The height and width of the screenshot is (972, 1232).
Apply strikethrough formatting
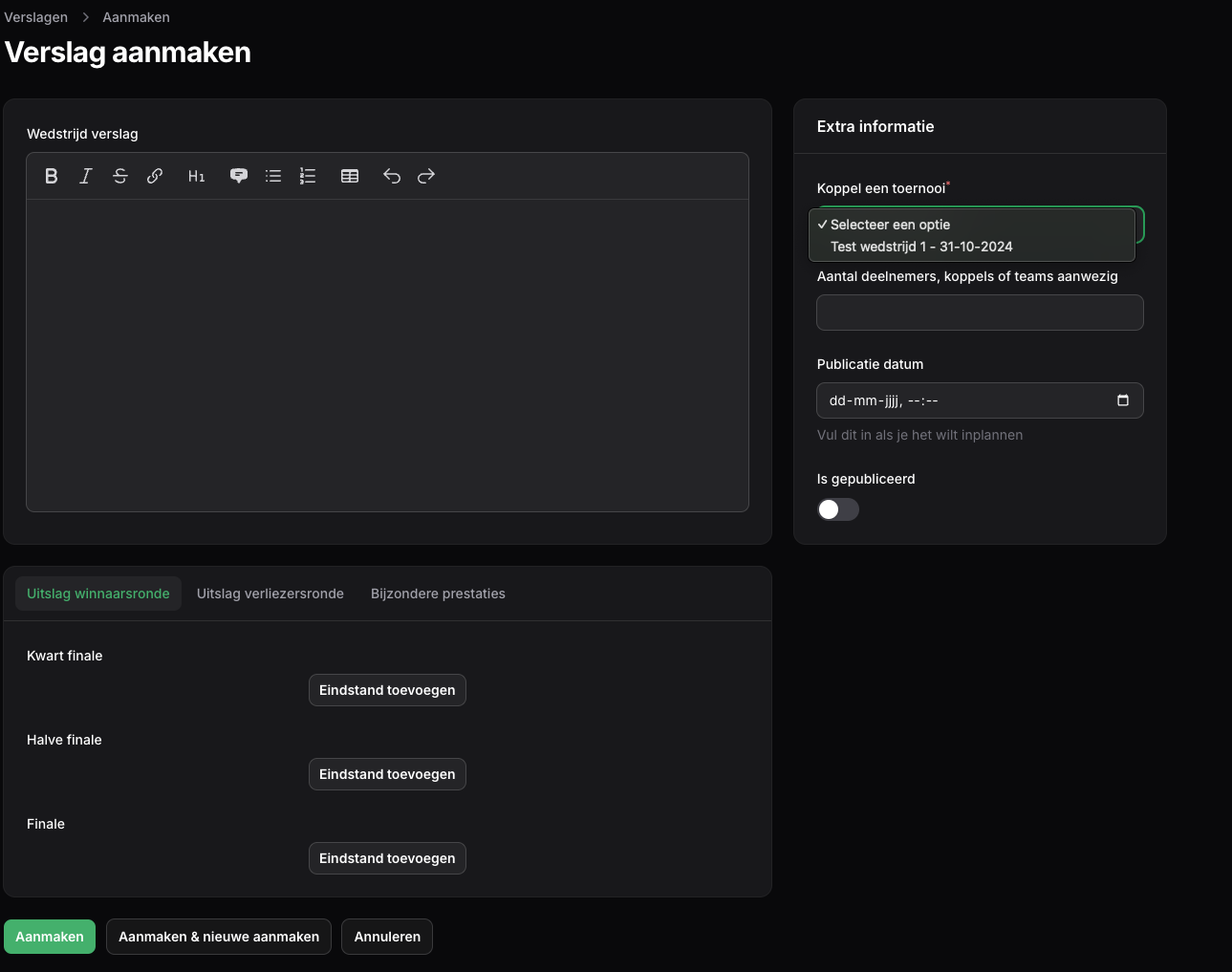pos(120,176)
